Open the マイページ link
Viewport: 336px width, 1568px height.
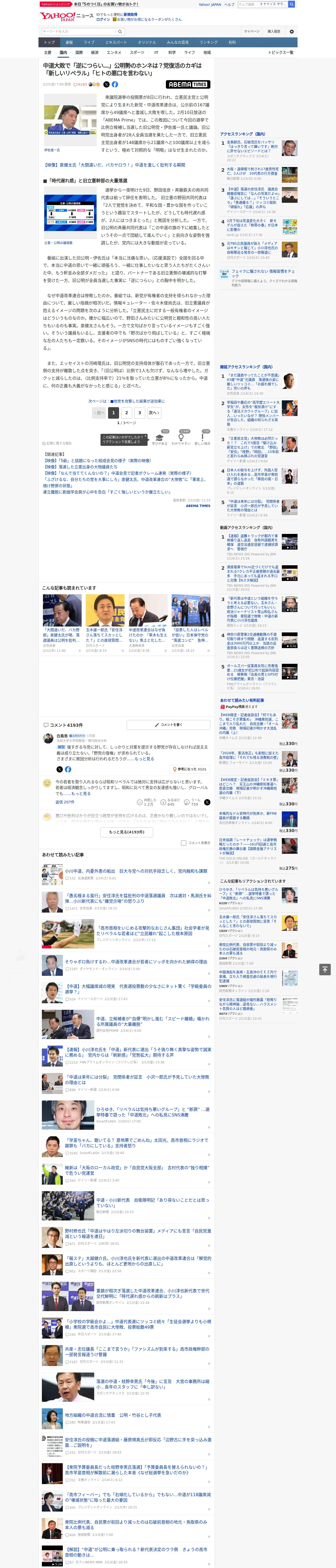tap(251, 31)
